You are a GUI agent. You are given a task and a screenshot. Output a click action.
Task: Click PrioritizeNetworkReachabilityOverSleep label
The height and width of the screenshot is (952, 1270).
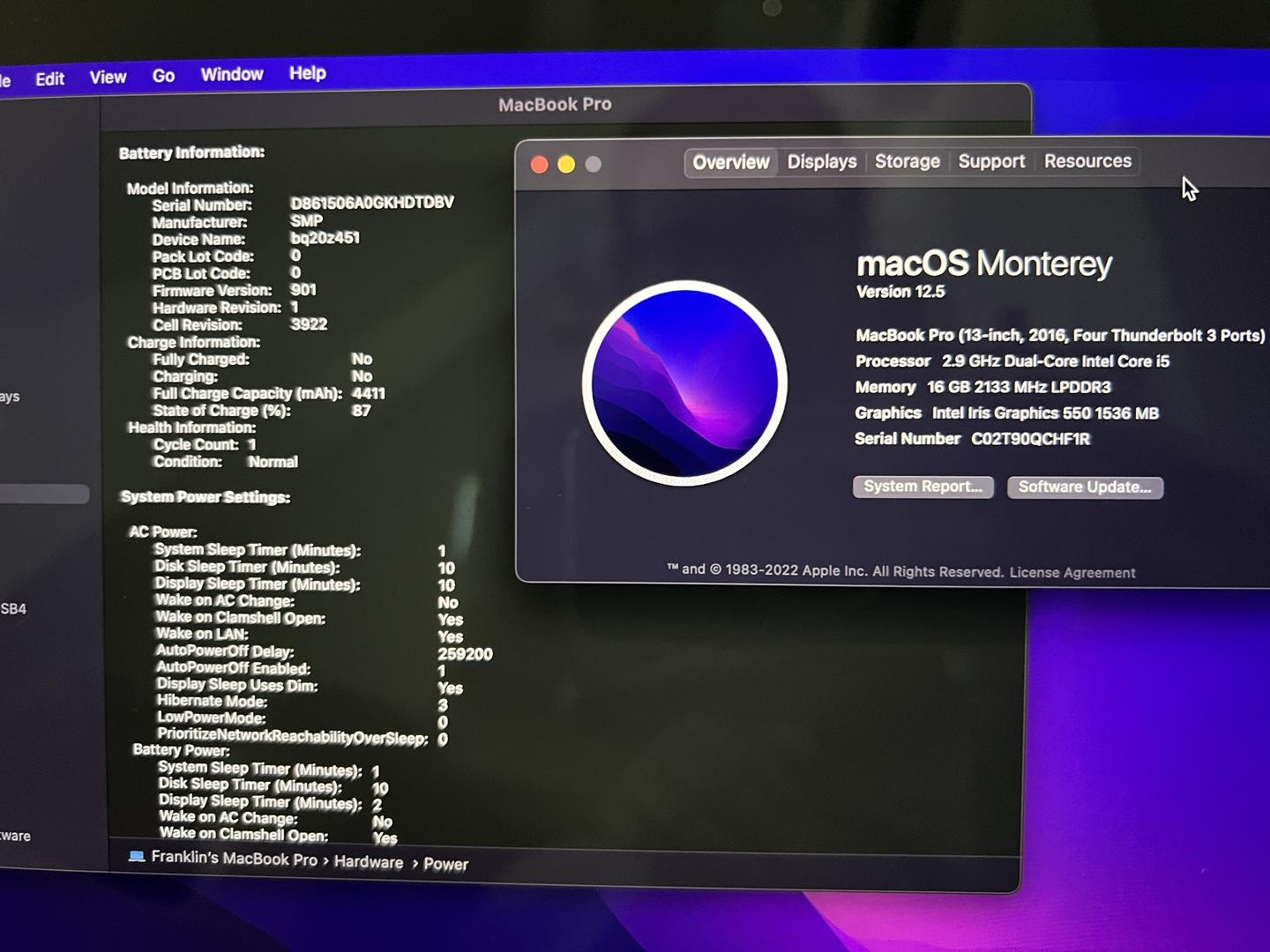(x=292, y=736)
